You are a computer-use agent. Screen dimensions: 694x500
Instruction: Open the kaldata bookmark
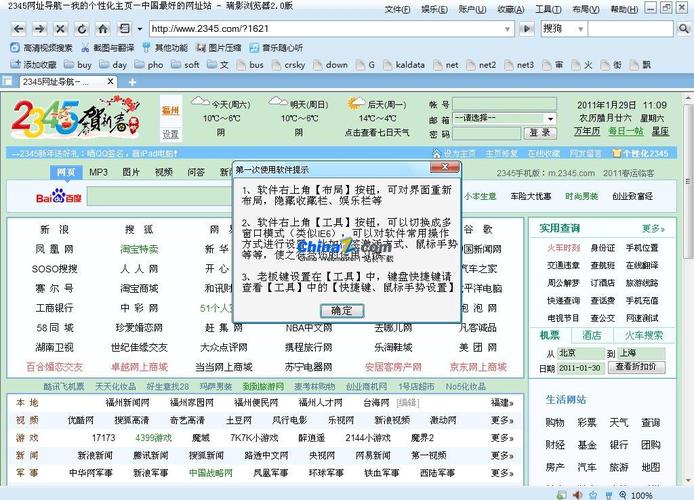pyautogui.click(x=404, y=65)
